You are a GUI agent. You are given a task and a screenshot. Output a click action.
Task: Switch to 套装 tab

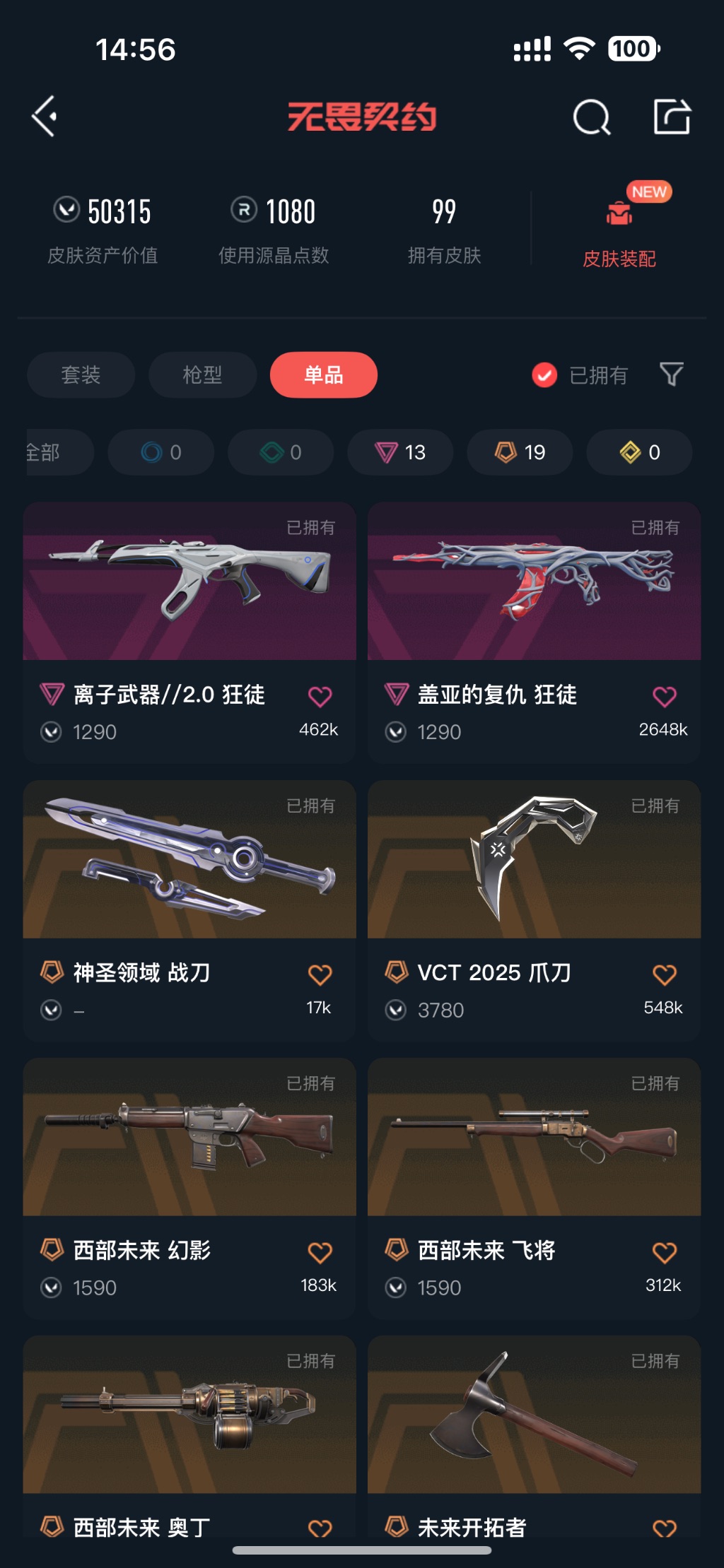pyautogui.click(x=81, y=375)
